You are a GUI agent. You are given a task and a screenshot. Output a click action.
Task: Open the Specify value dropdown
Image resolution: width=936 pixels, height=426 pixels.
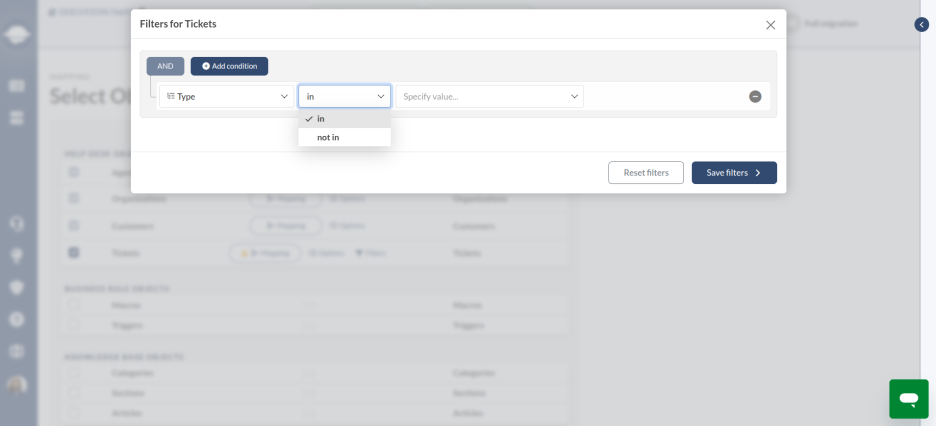click(x=489, y=97)
